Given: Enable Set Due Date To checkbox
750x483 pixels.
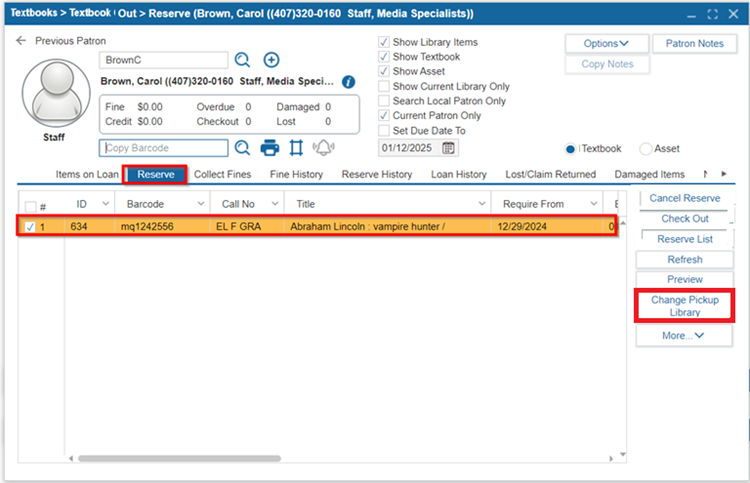Looking at the screenshot, I should 384,131.
